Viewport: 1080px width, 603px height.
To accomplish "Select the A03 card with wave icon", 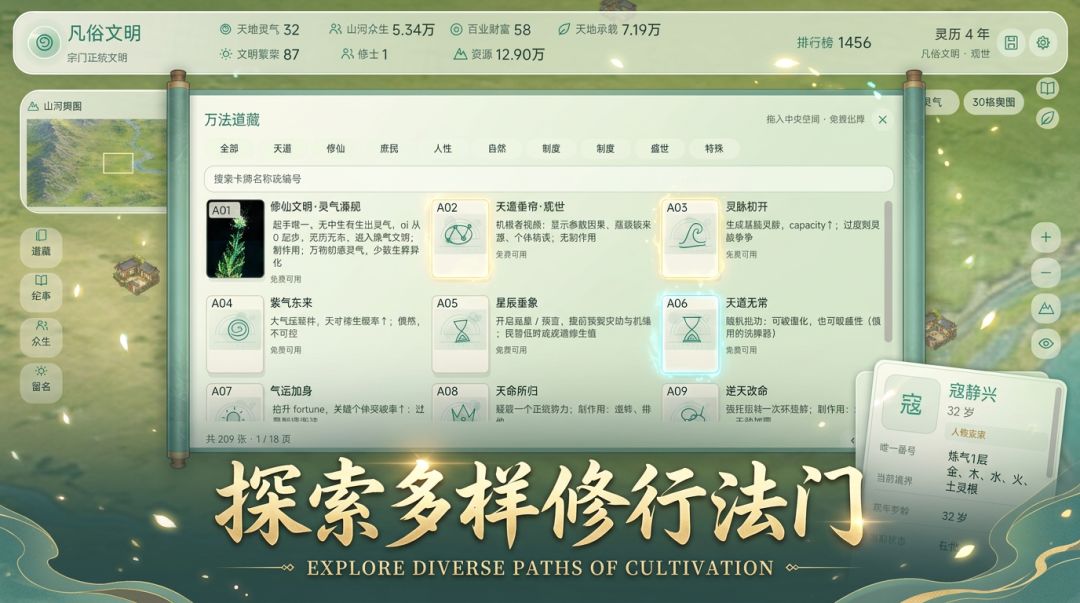I will (690, 238).
